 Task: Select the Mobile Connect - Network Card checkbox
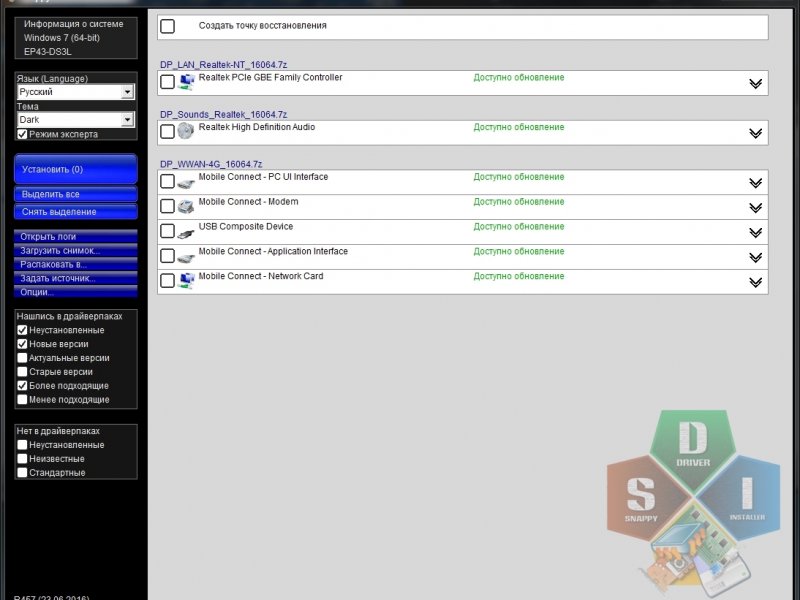click(167, 281)
